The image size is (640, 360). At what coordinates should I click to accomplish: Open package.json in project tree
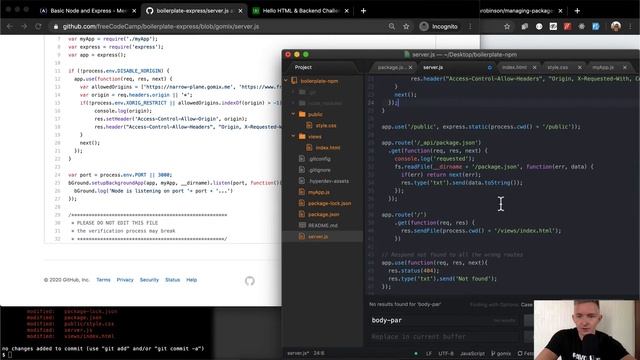pos(323,214)
